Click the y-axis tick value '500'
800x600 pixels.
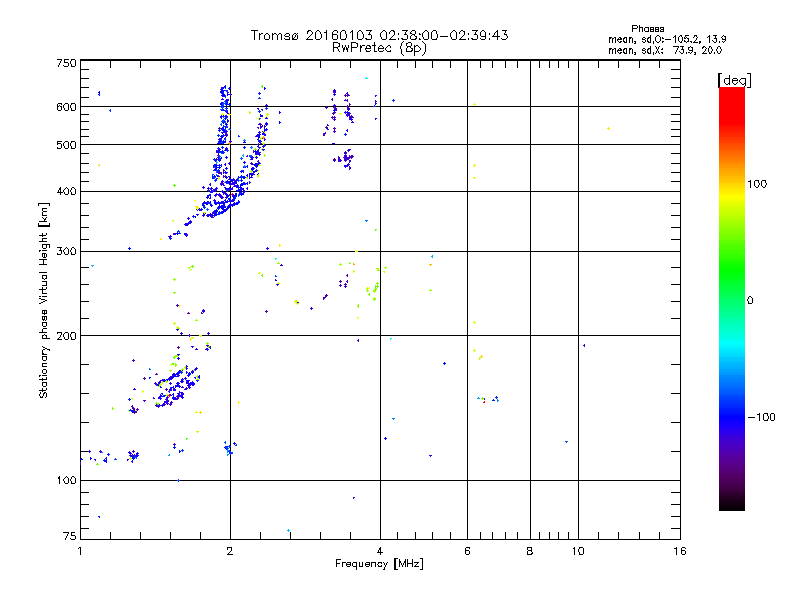tap(66, 145)
